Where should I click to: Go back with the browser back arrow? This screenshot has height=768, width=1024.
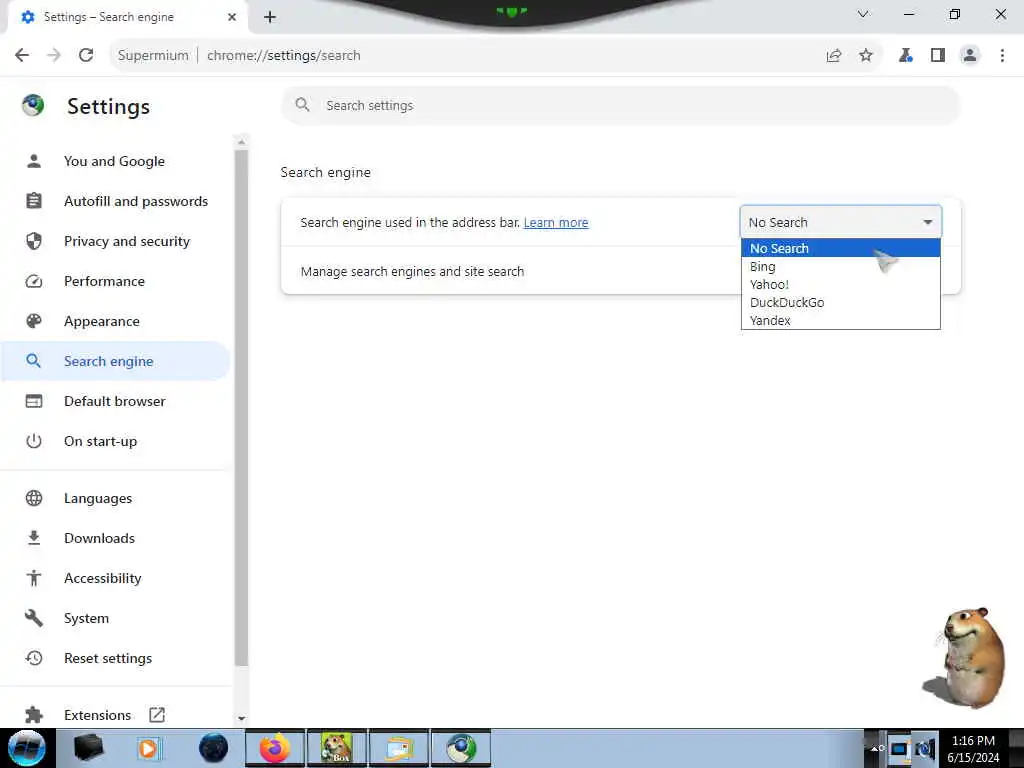click(22, 56)
